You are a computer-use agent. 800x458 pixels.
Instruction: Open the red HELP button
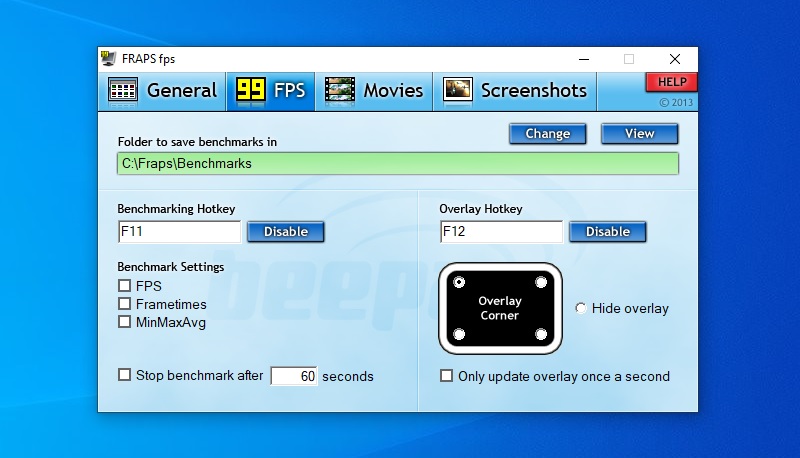(671, 82)
